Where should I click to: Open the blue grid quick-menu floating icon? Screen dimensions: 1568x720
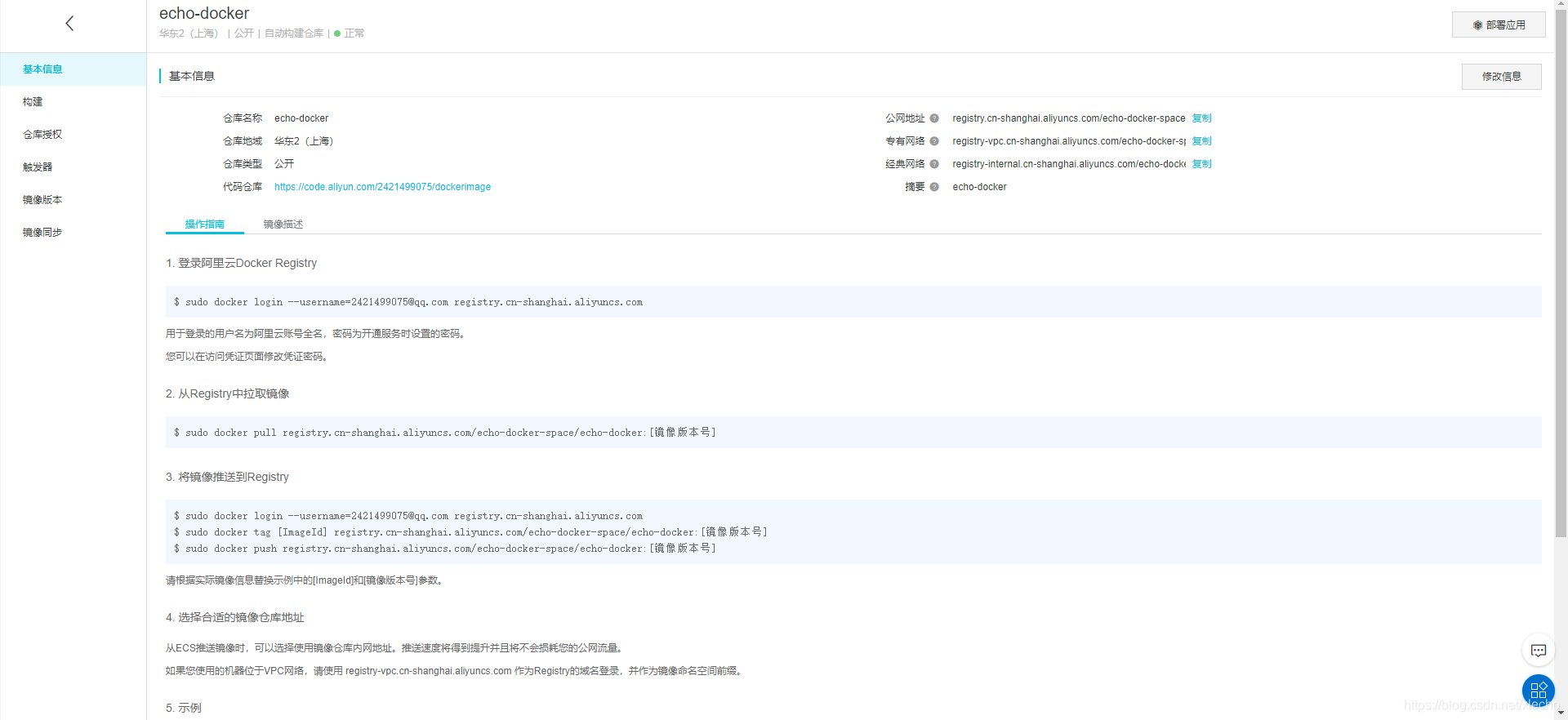coord(1539,691)
